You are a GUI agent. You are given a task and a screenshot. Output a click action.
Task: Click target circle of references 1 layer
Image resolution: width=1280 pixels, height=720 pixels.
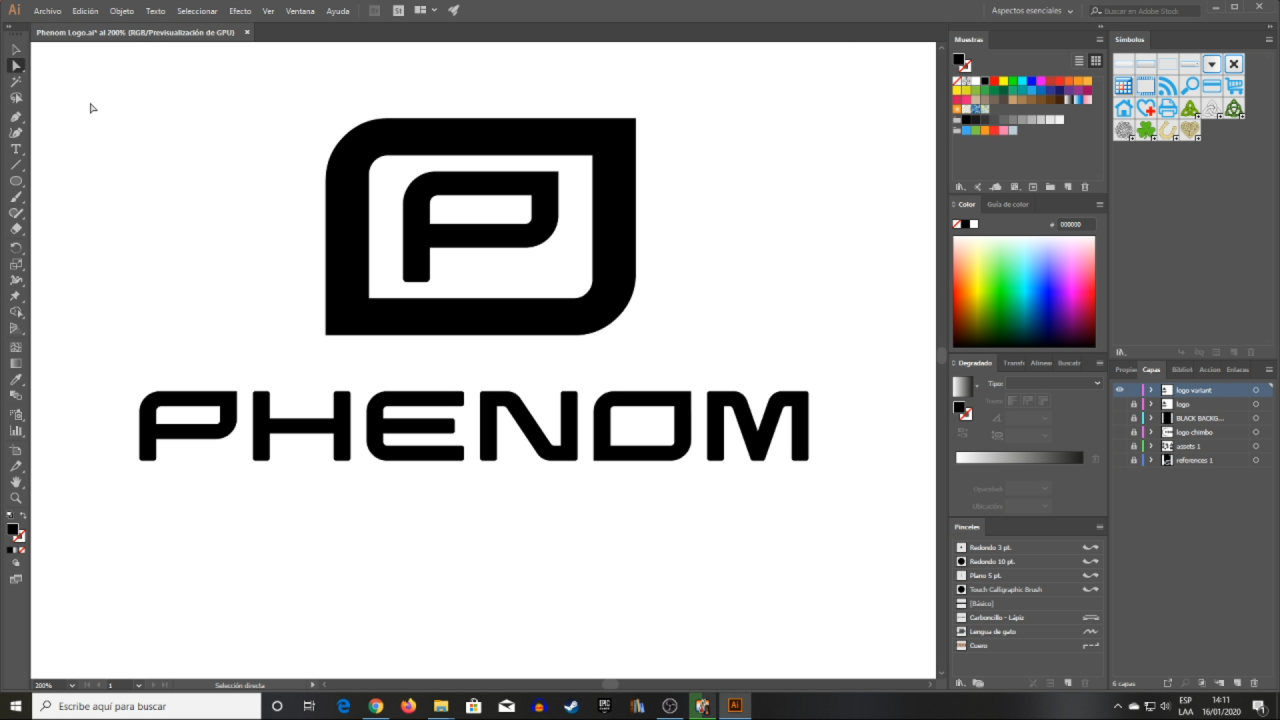[1256, 460]
